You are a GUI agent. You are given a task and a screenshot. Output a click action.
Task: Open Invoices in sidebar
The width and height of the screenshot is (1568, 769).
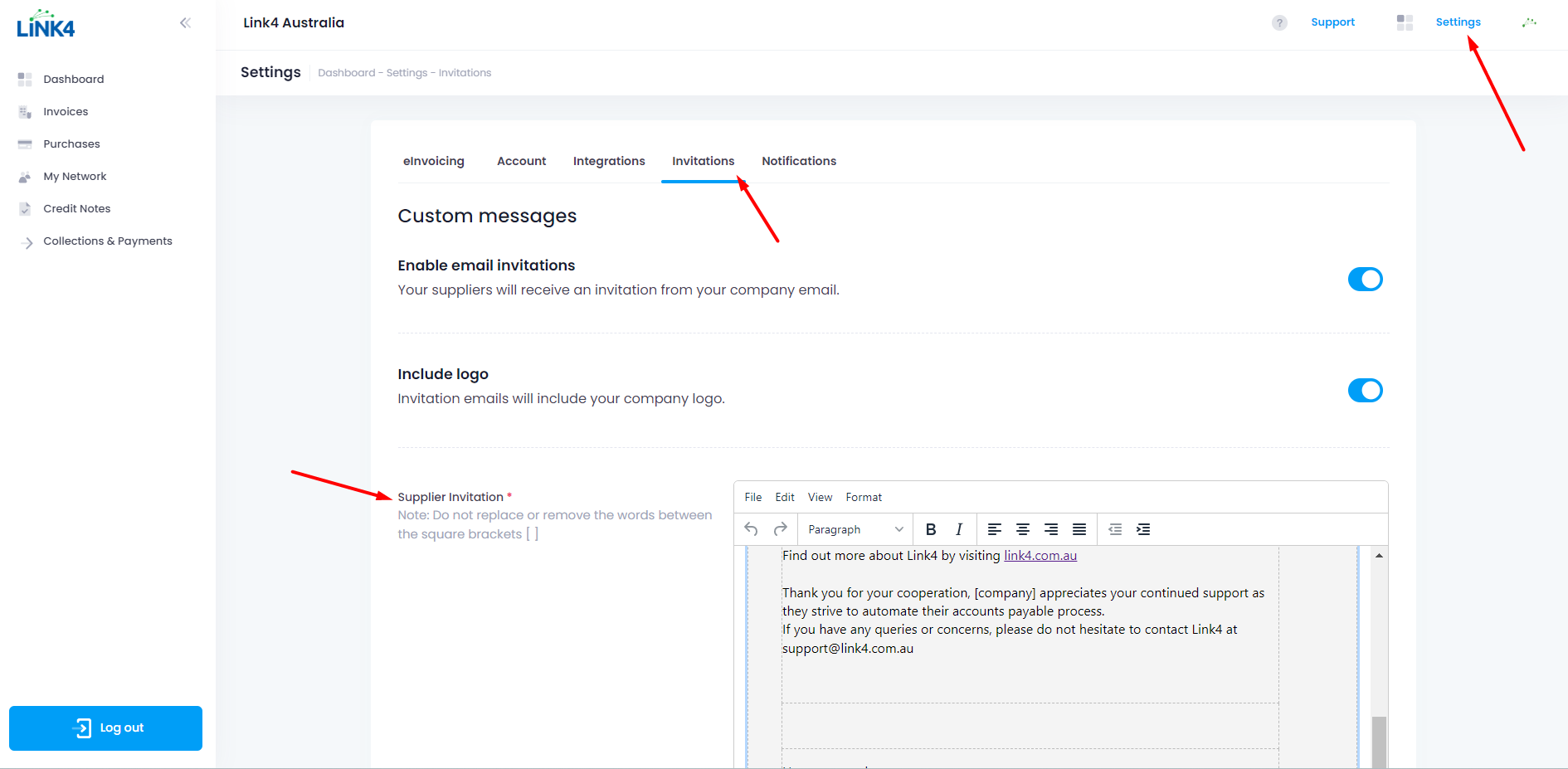[66, 111]
